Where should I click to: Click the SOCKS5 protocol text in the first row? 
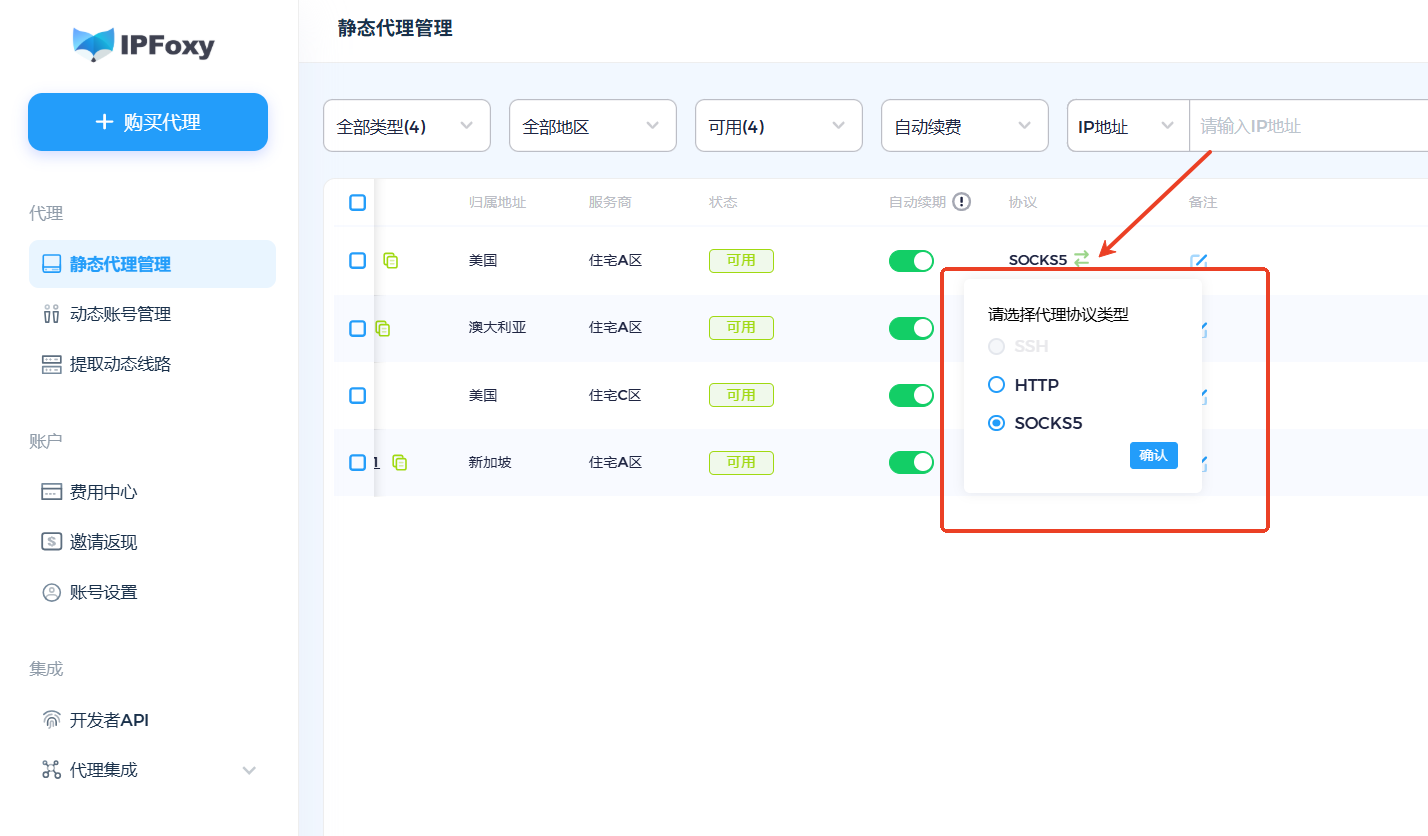(1038, 260)
